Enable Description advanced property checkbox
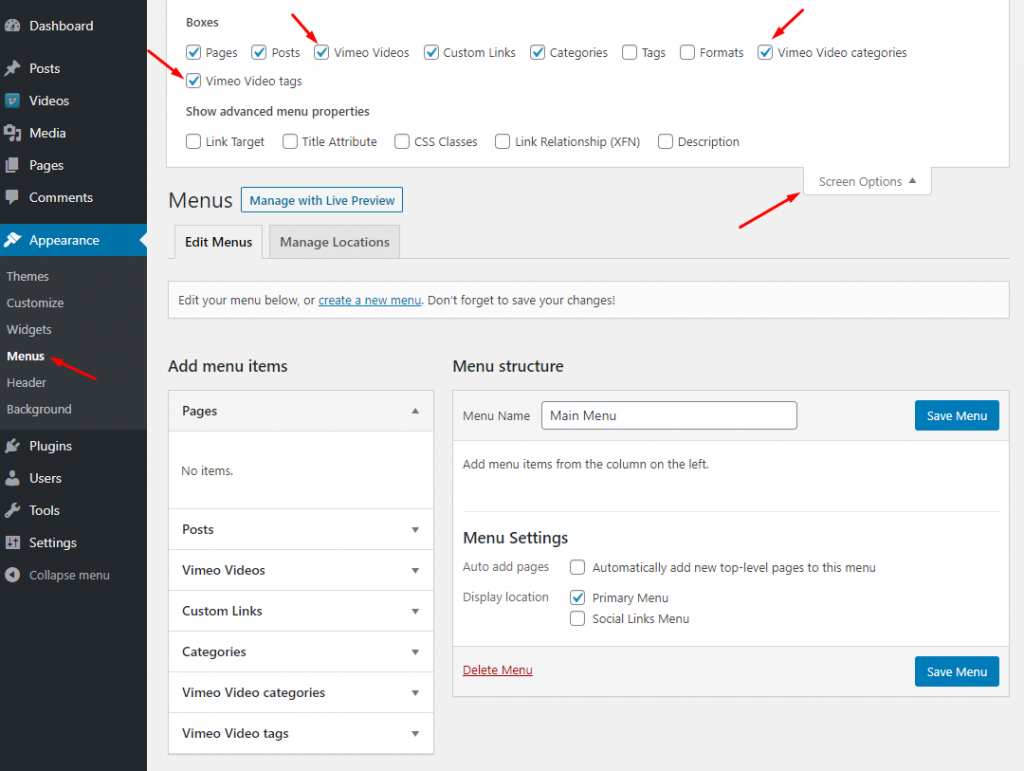 pos(665,142)
